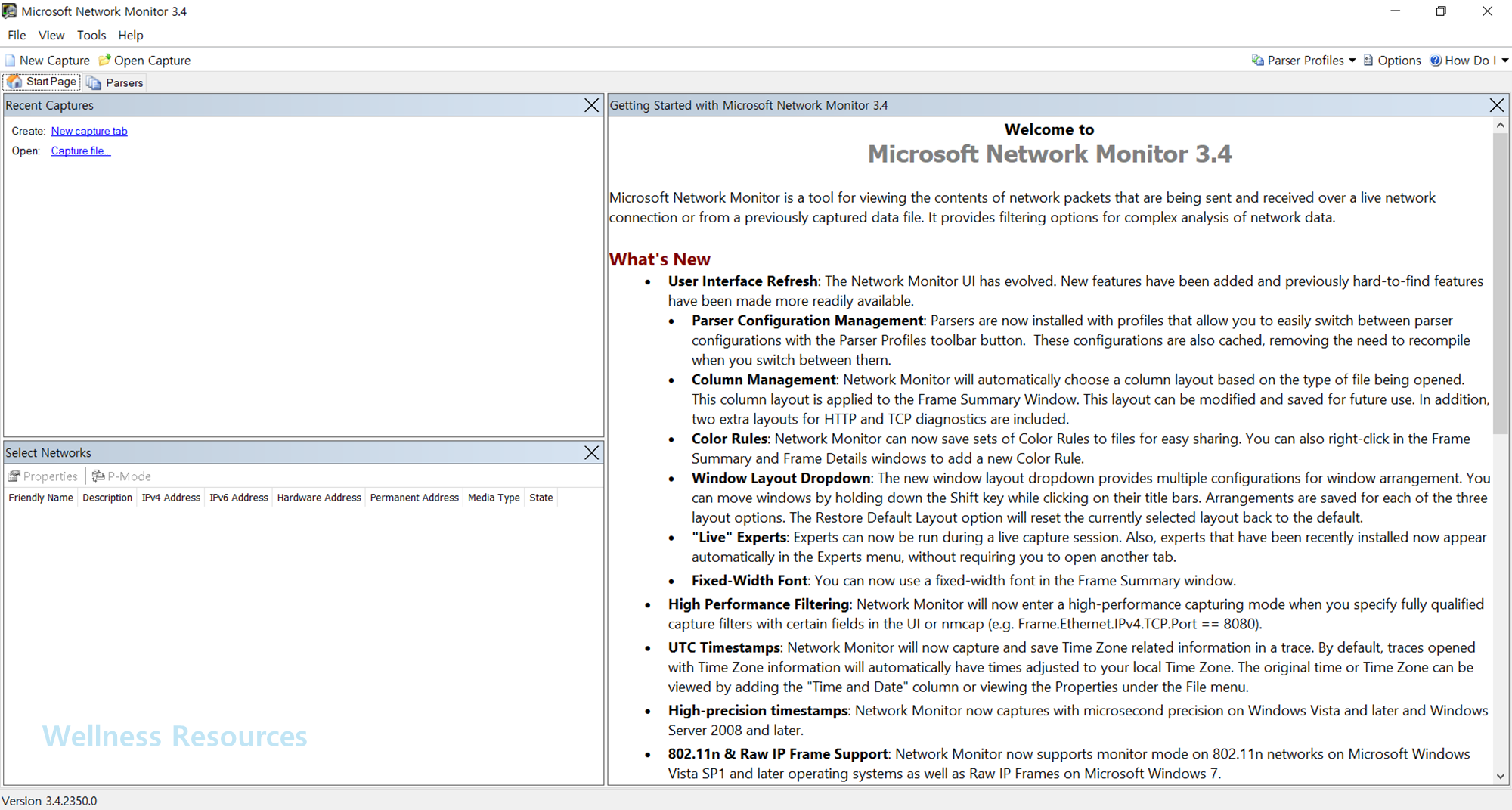1512x810 pixels.
Task: Click the 802.11n & Raw IP Frame Support text
Action: click(x=778, y=754)
